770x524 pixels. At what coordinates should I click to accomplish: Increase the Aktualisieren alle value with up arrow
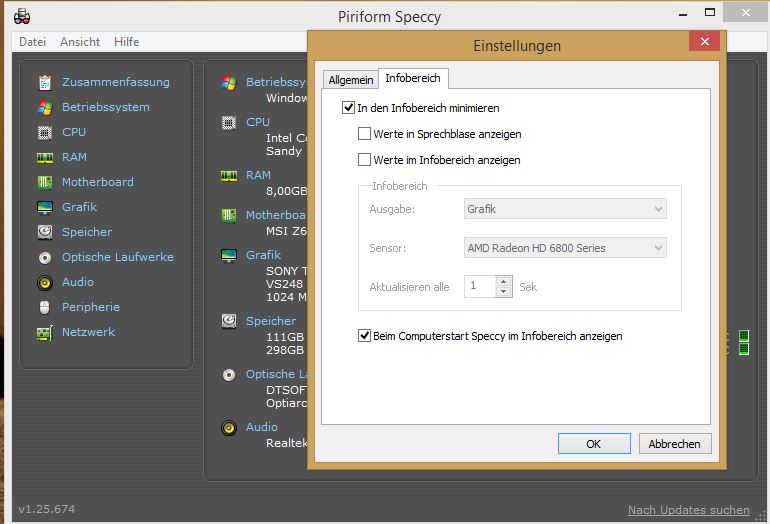pyautogui.click(x=504, y=282)
